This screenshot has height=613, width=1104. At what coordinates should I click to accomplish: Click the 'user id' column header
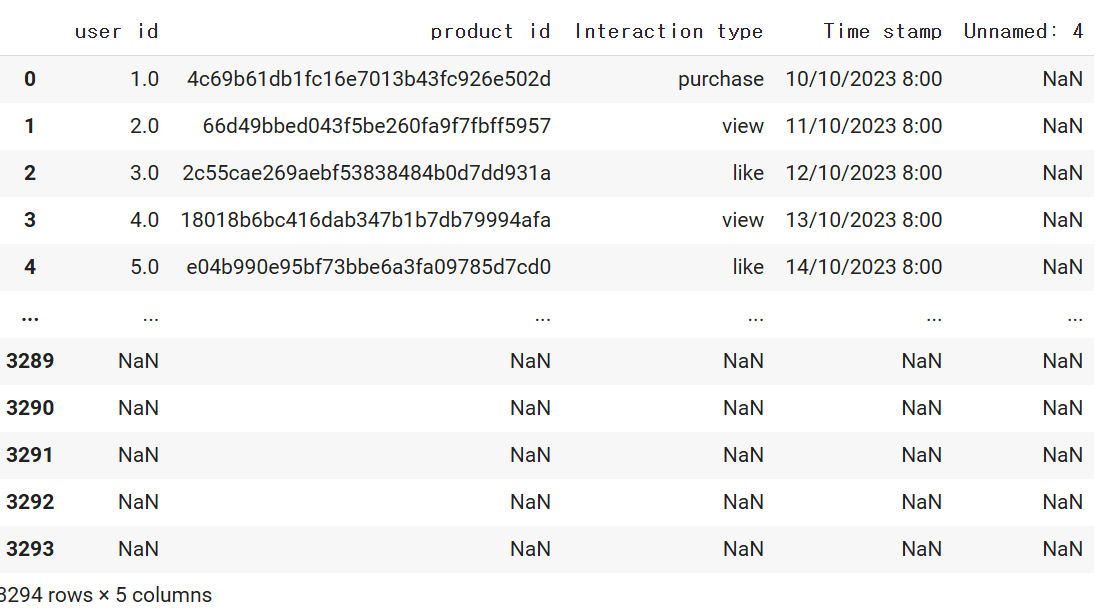[116, 31]
